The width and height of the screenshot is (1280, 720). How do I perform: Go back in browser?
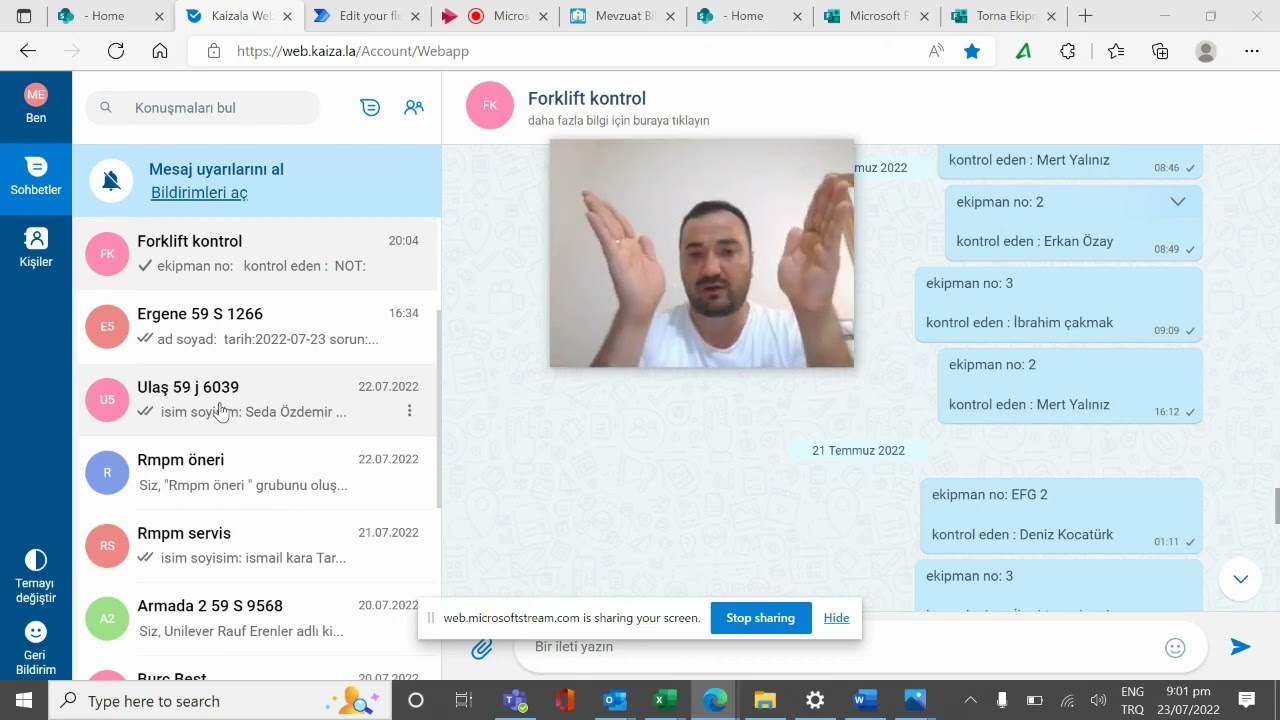tap(27, 51)
